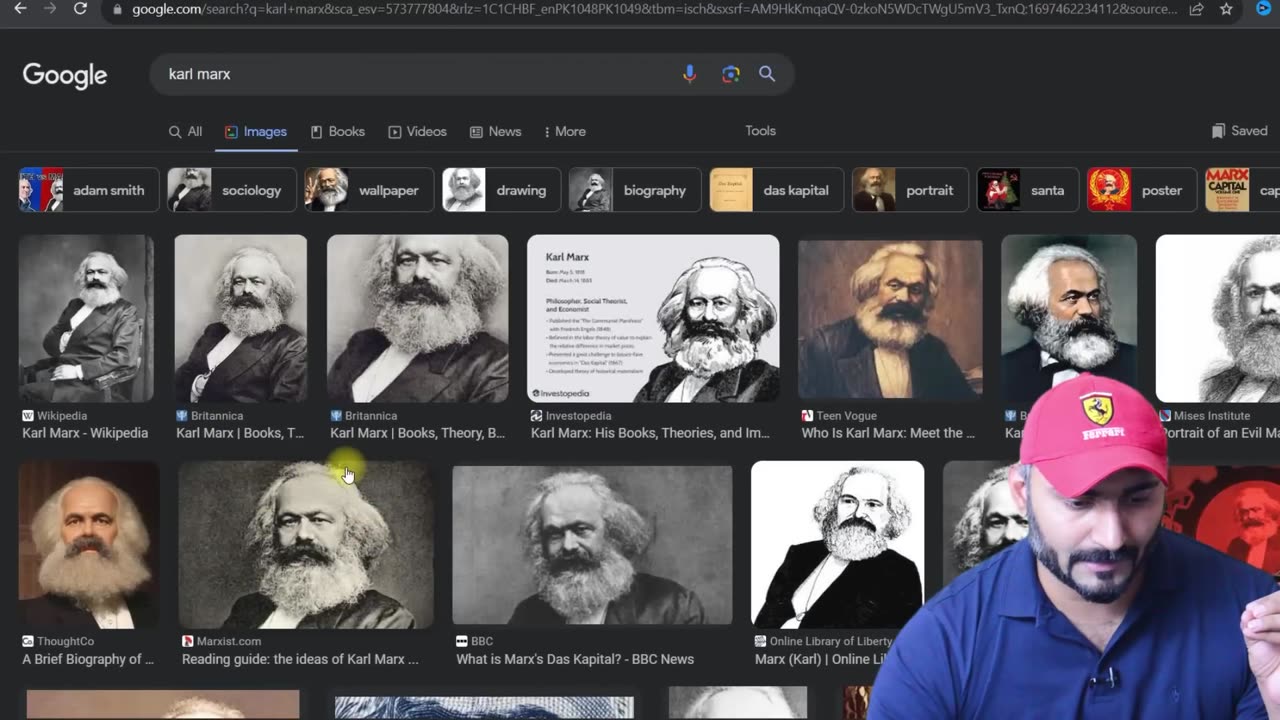Screen dimensions: 1280x720
Task: Click 'Karl Marx: His Books, Theories' Investopedia link
Action: 650,433
